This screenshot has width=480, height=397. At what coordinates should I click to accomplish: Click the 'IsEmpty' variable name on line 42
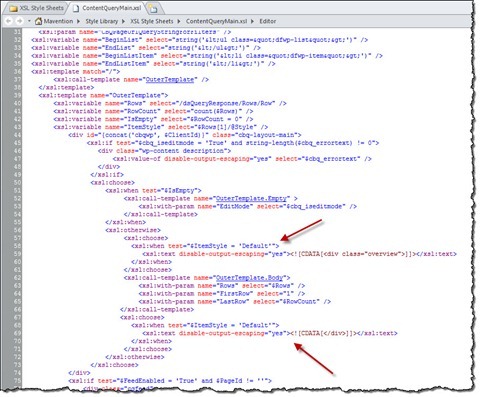pos(140,119)
